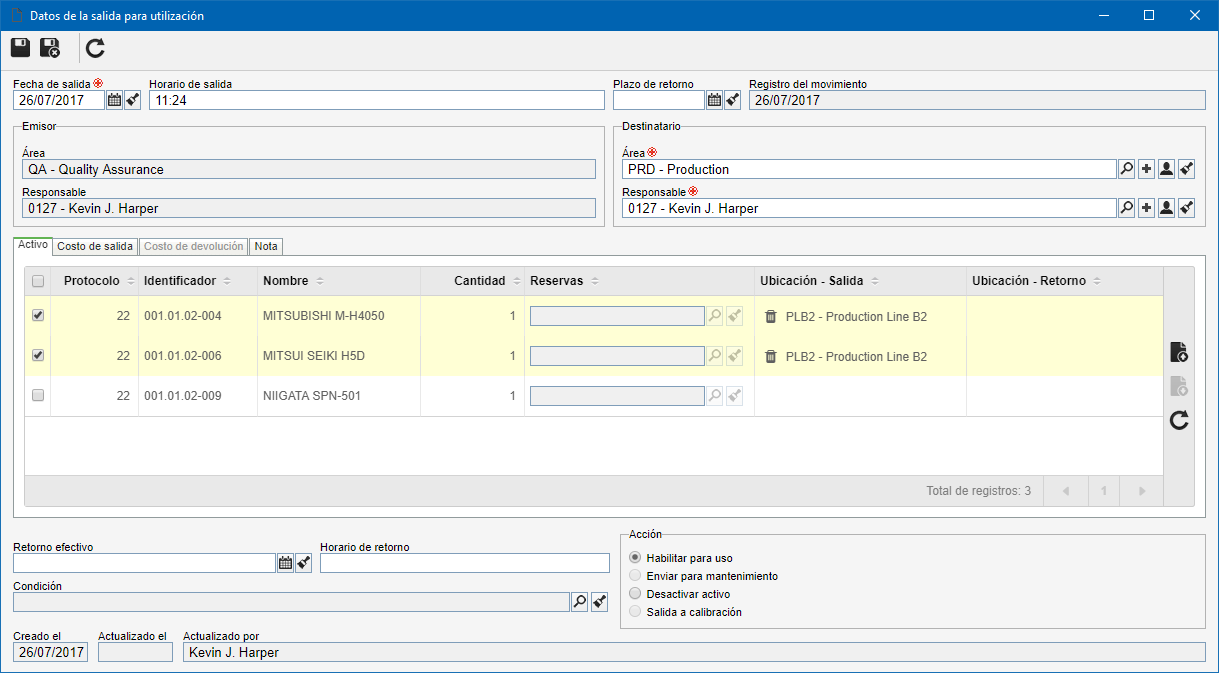Image resolution: width=1219 pixels, height=673 pixels.
Task: Sort by Identificador column arrows
Action: pos(227,281)
